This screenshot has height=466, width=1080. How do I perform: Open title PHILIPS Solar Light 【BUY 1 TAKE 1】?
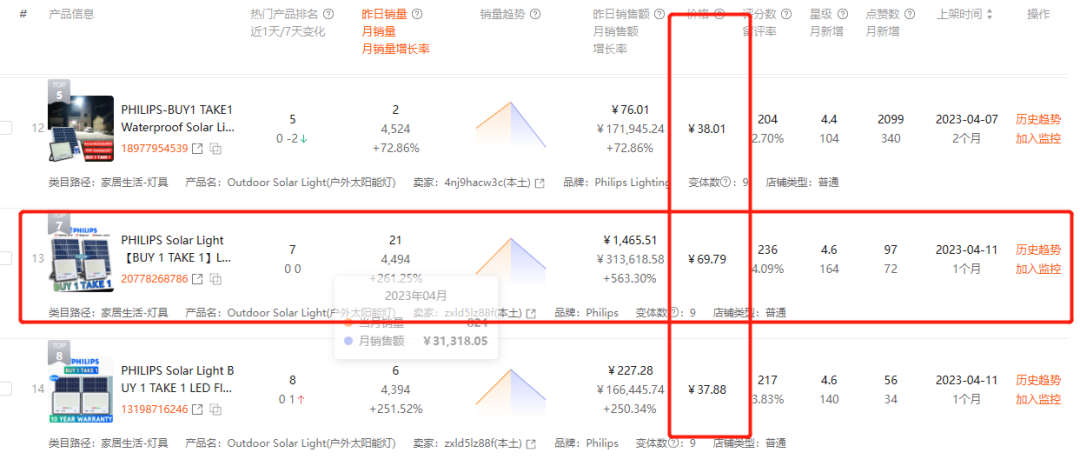tap(176, 249)
